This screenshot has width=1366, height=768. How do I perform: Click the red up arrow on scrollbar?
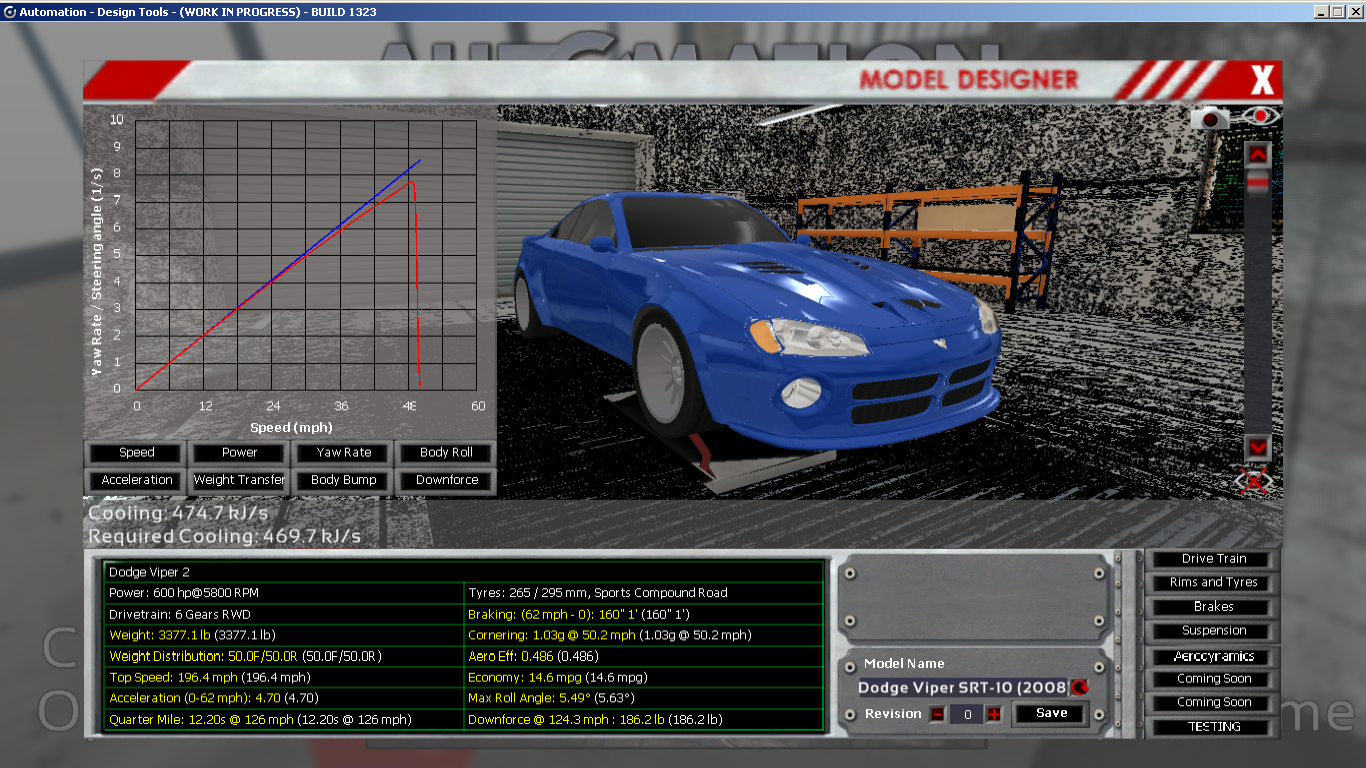(x=1258, y=154)
